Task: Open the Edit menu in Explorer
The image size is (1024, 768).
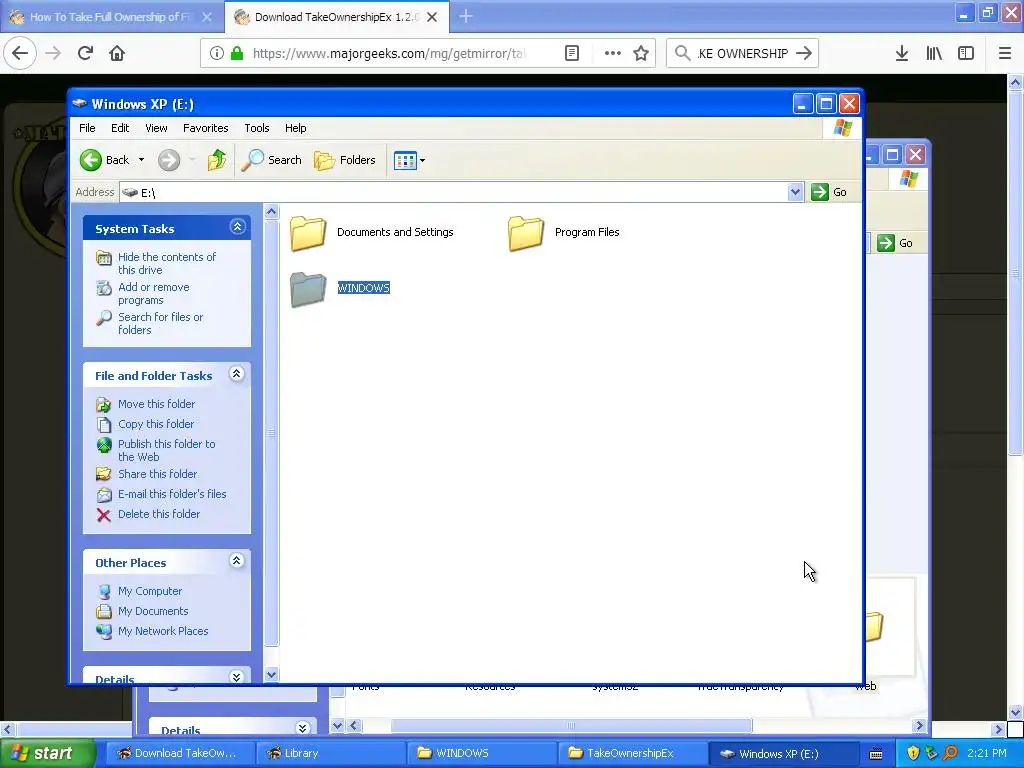Action: [120, 128]
